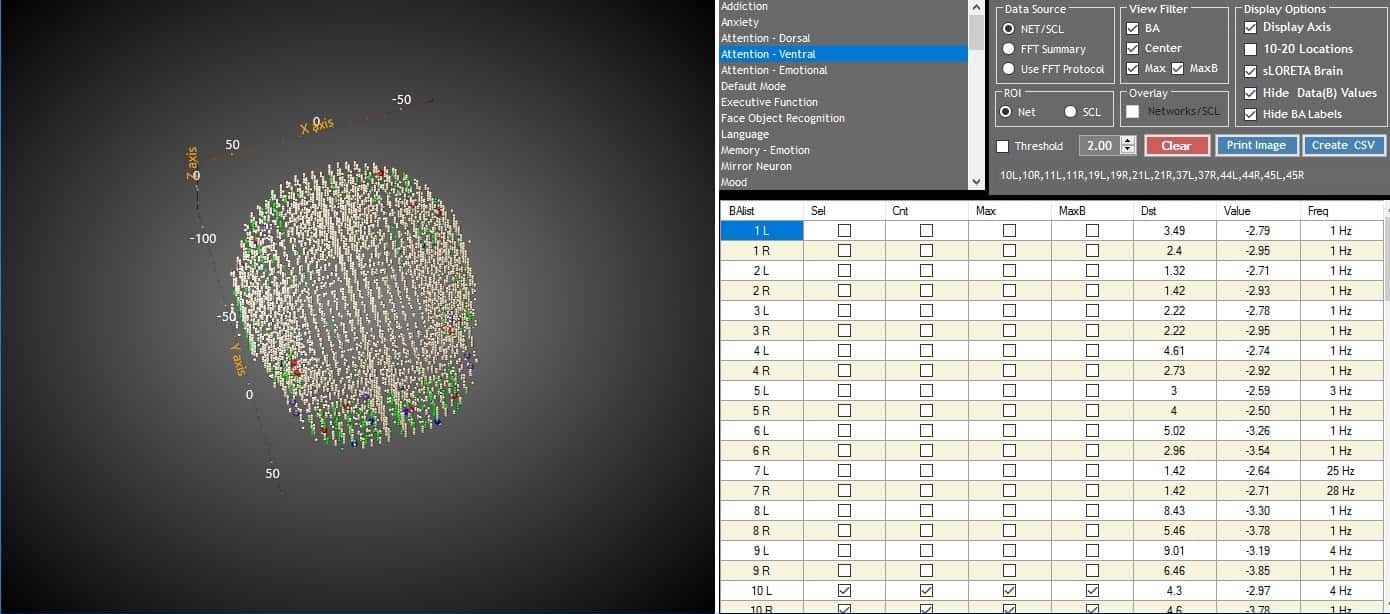Increase threshold value with up arrow
The width and height of the screenshot is (1390, 614).
coord(1129,141)
